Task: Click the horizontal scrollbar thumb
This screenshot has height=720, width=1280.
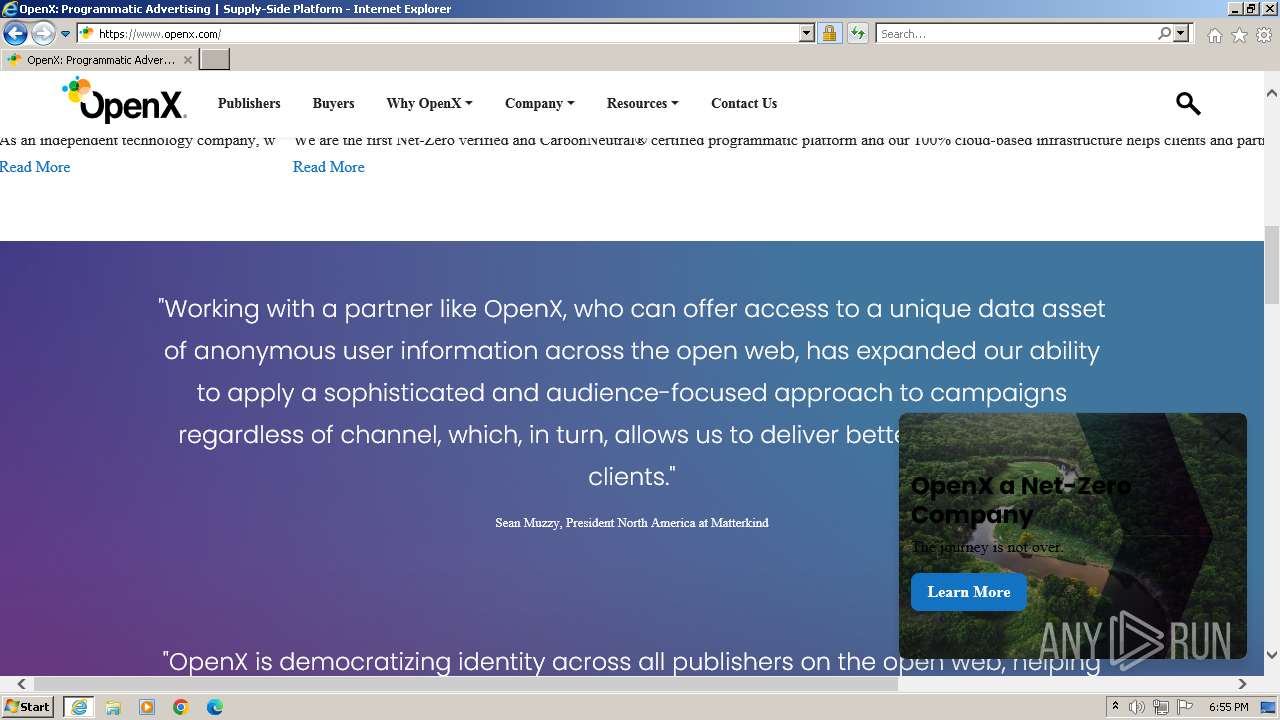Action: click(x=466, y=684)
